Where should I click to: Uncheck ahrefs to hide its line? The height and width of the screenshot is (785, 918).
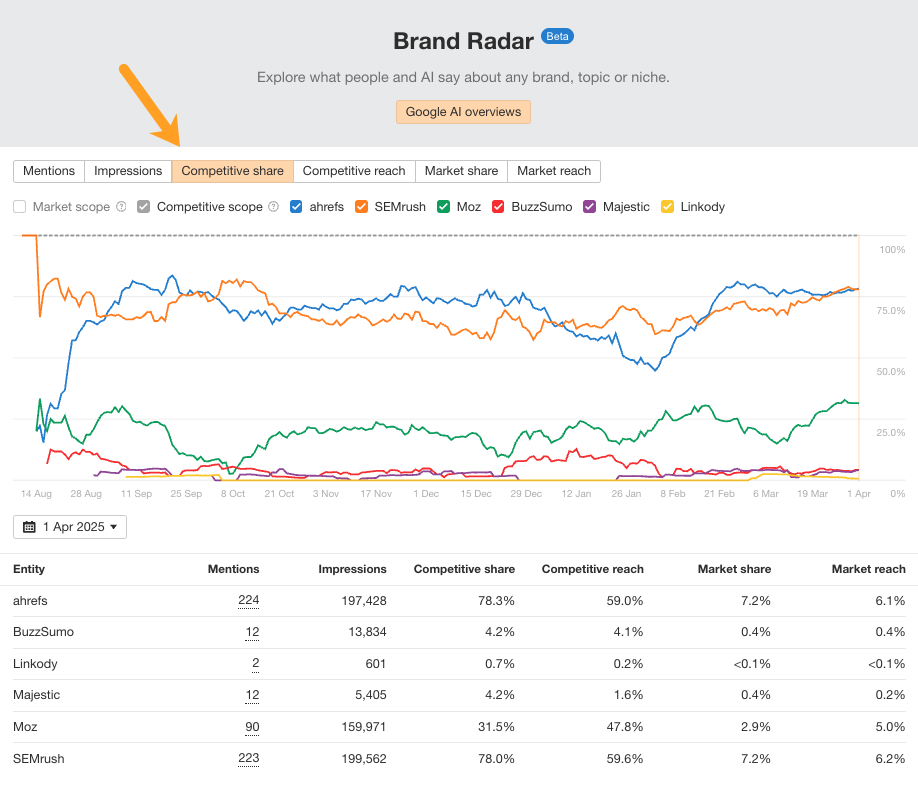tap(296, 207)
